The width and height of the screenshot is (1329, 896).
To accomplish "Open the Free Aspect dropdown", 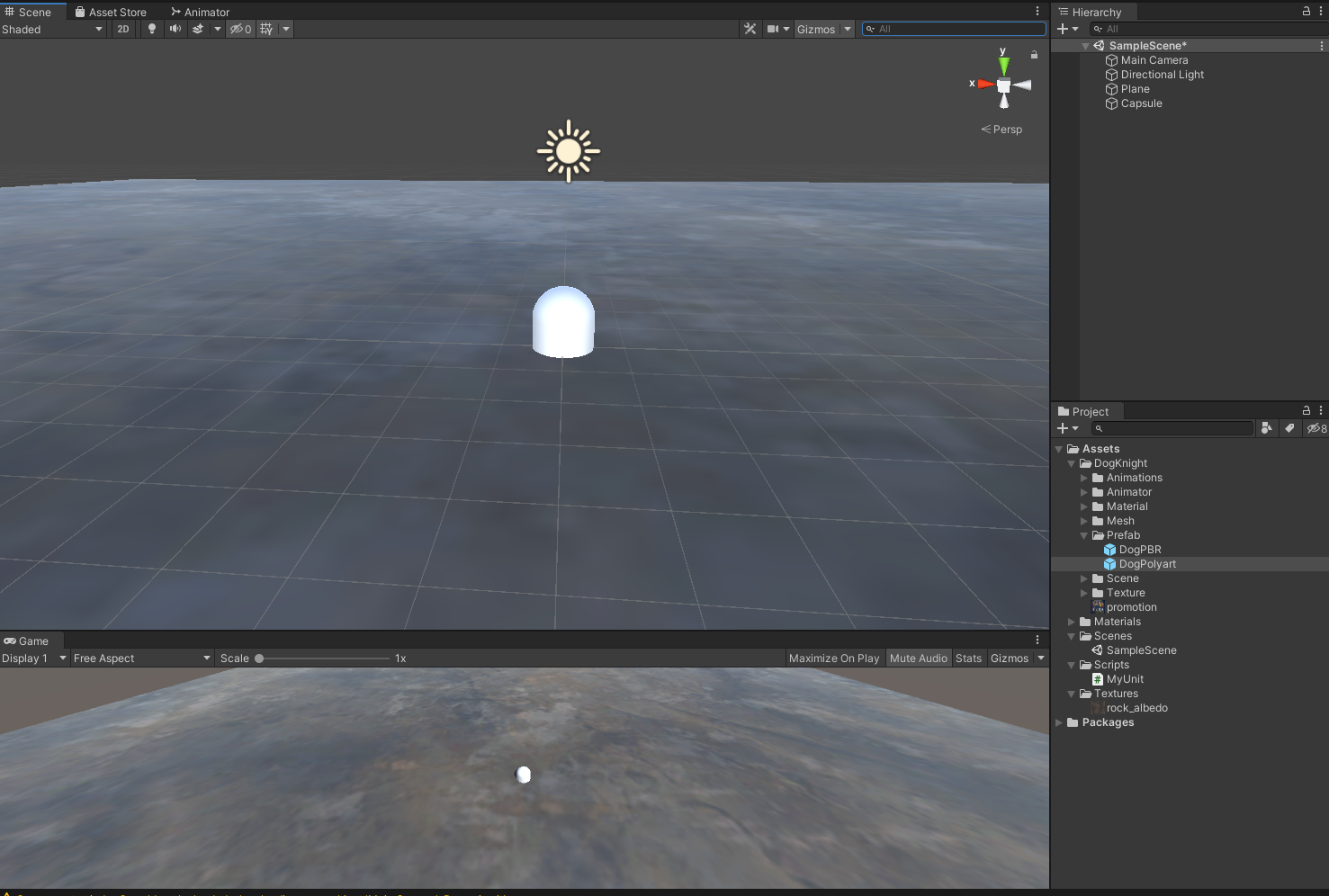I will pos(142,659).
